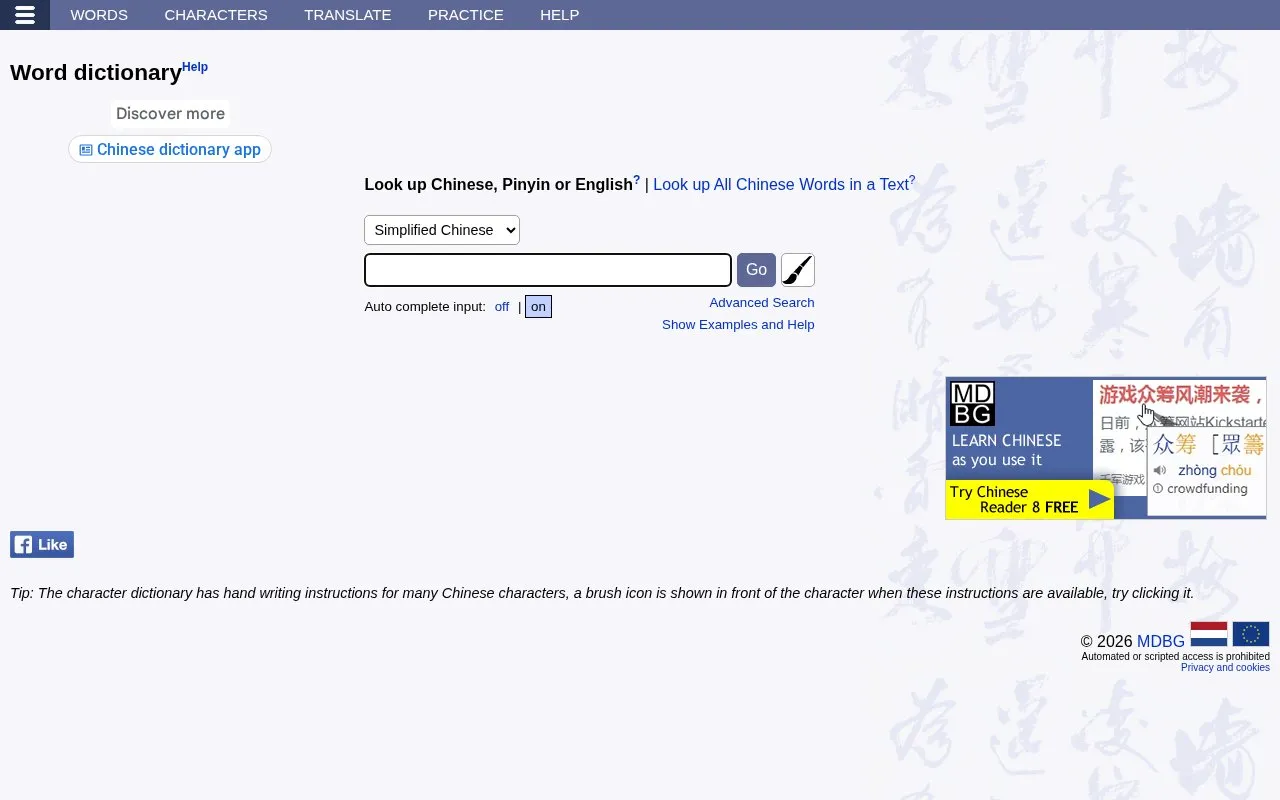Open the HELP menu
This screenshot has height=800, width=1280.
pos(560,15)
